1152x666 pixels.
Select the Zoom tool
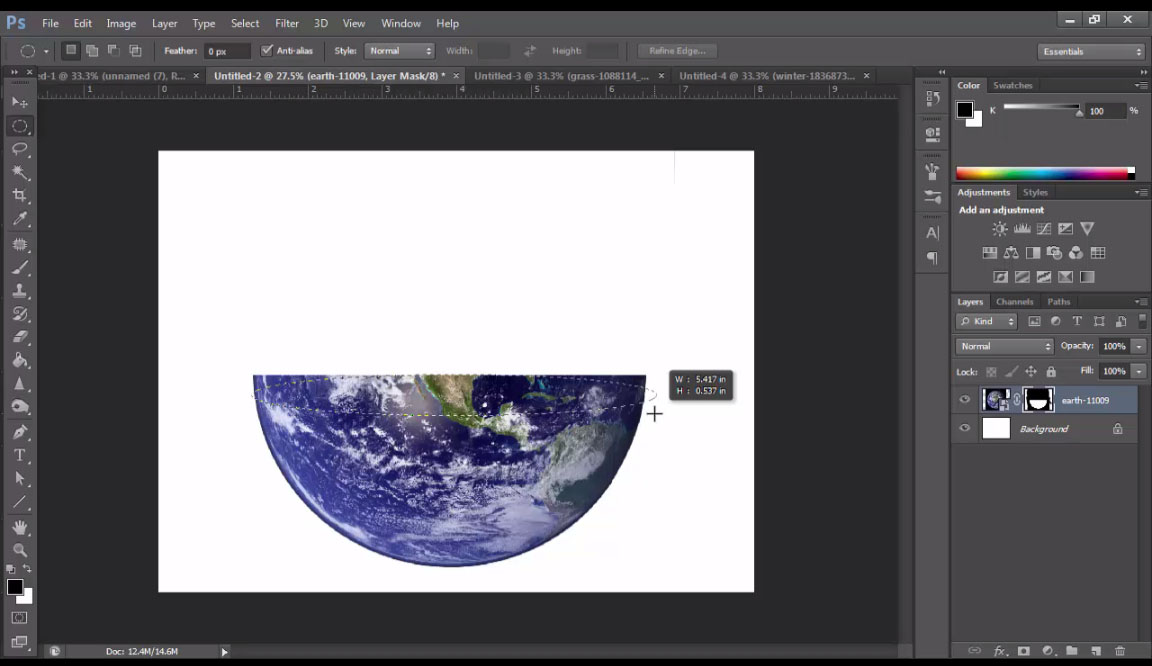point(19,551)
